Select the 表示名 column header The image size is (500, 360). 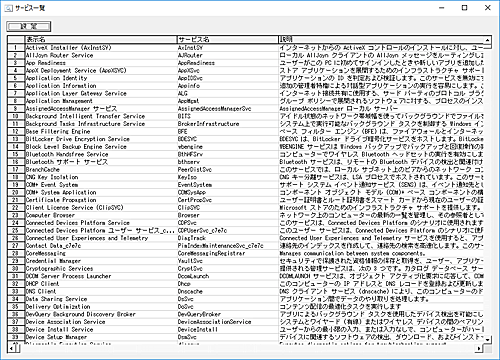pyautogui.click(x=101, y=40)
